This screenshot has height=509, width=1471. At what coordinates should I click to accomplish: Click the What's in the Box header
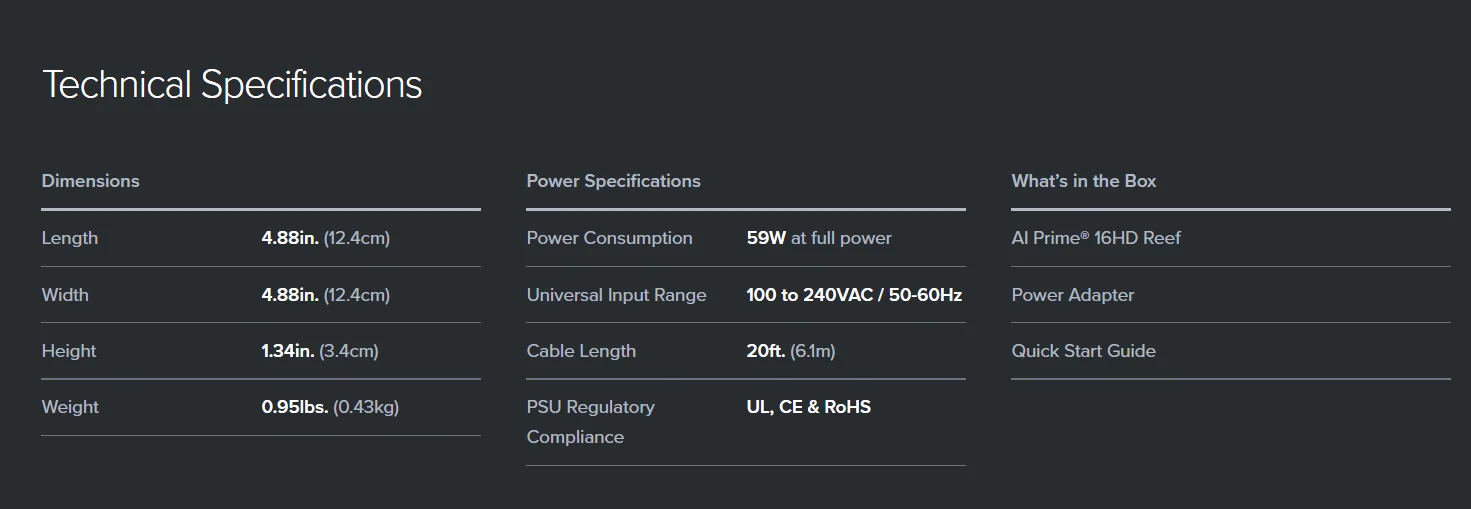pyautogui.click(x=1083, y=181)
